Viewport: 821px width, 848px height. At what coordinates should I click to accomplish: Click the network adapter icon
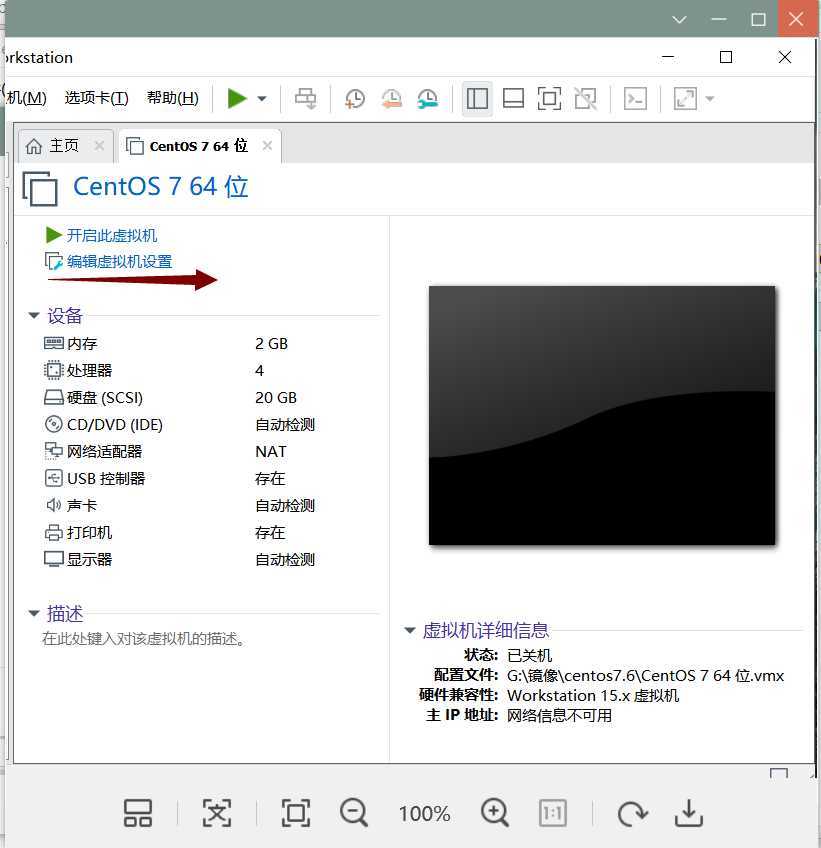[x=54, y=451]
